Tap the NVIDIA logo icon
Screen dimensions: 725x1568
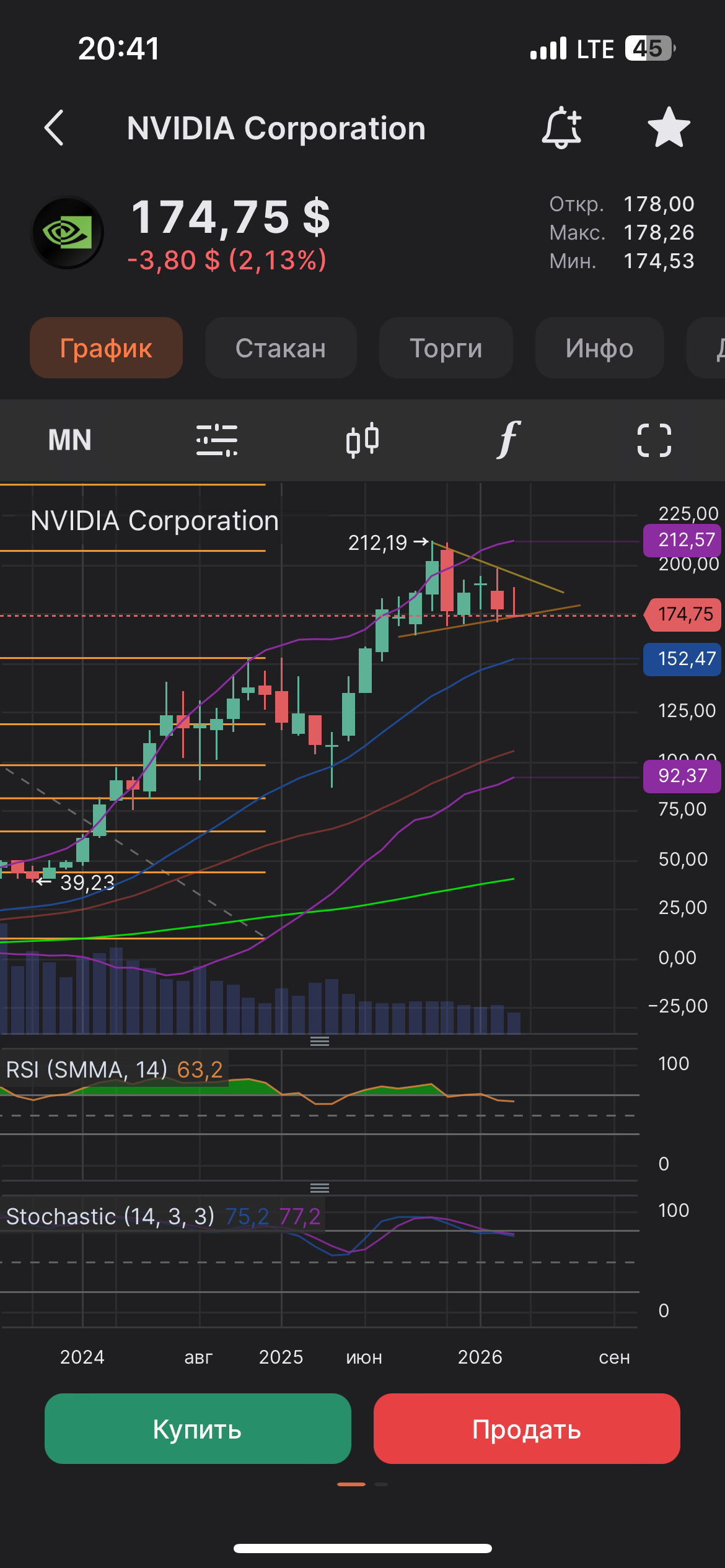point(68,232)
